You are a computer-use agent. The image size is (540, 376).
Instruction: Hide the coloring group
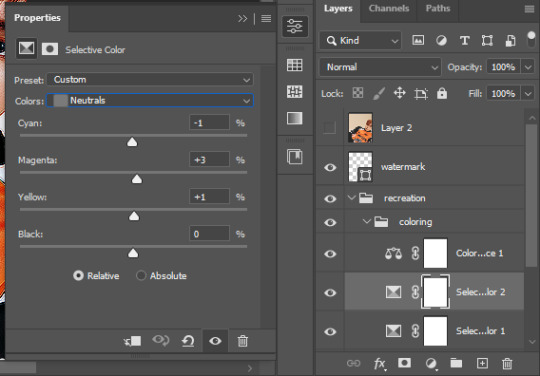[x=330, y=222]
